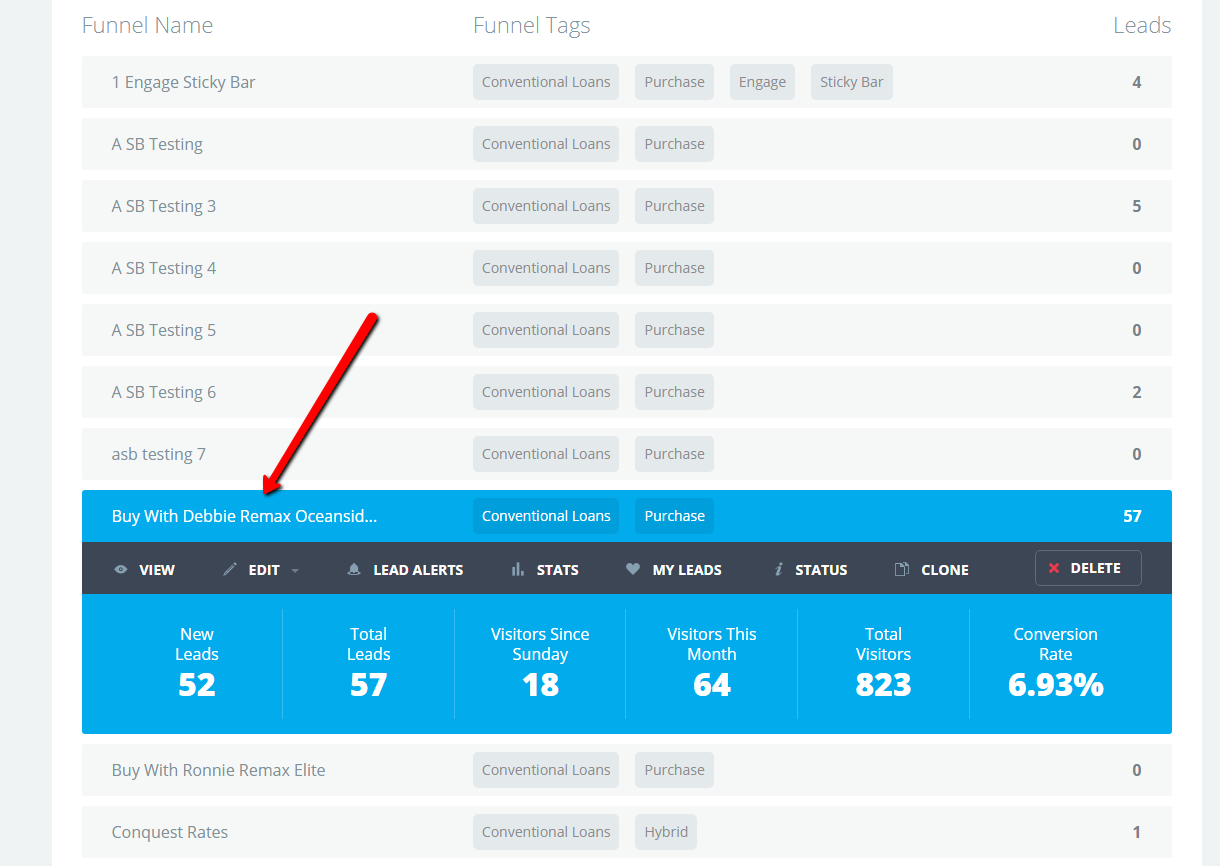Click the info icon beside STATUS
1220x866 pixels.
tap(778, 569)
